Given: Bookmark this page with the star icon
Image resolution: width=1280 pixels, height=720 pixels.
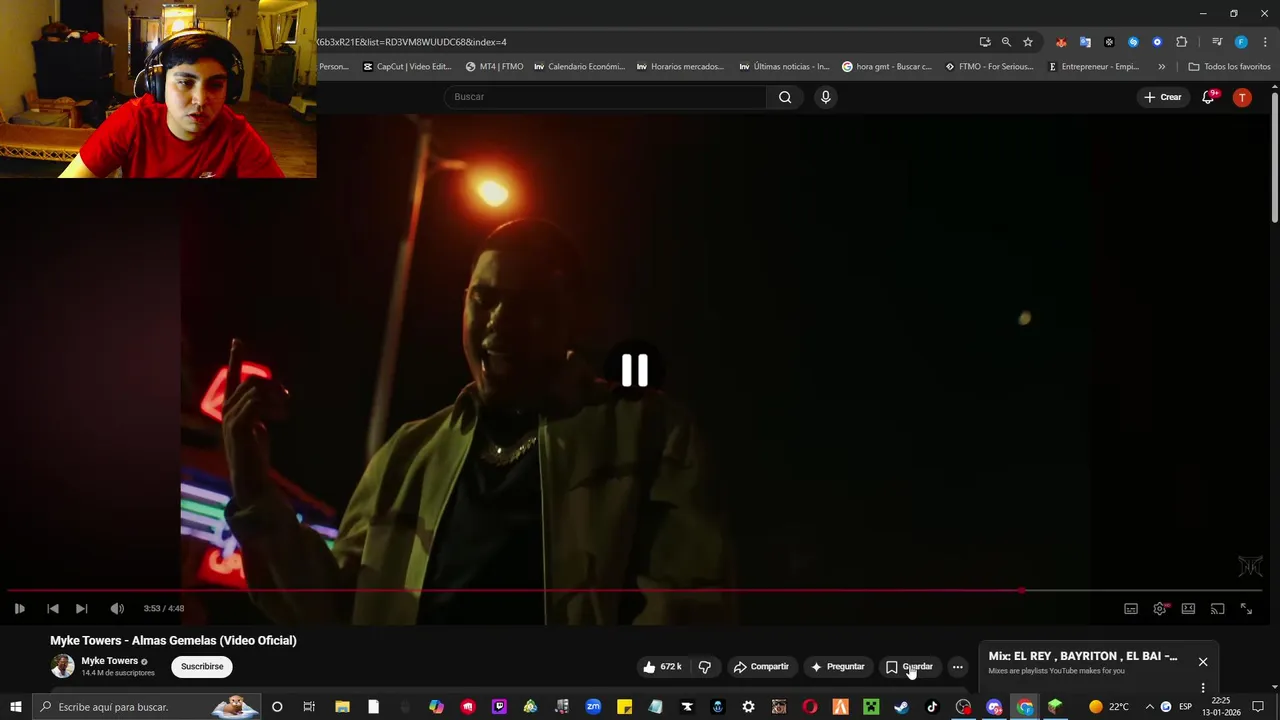Looking at the screenshot, I should coord(1027,42).
